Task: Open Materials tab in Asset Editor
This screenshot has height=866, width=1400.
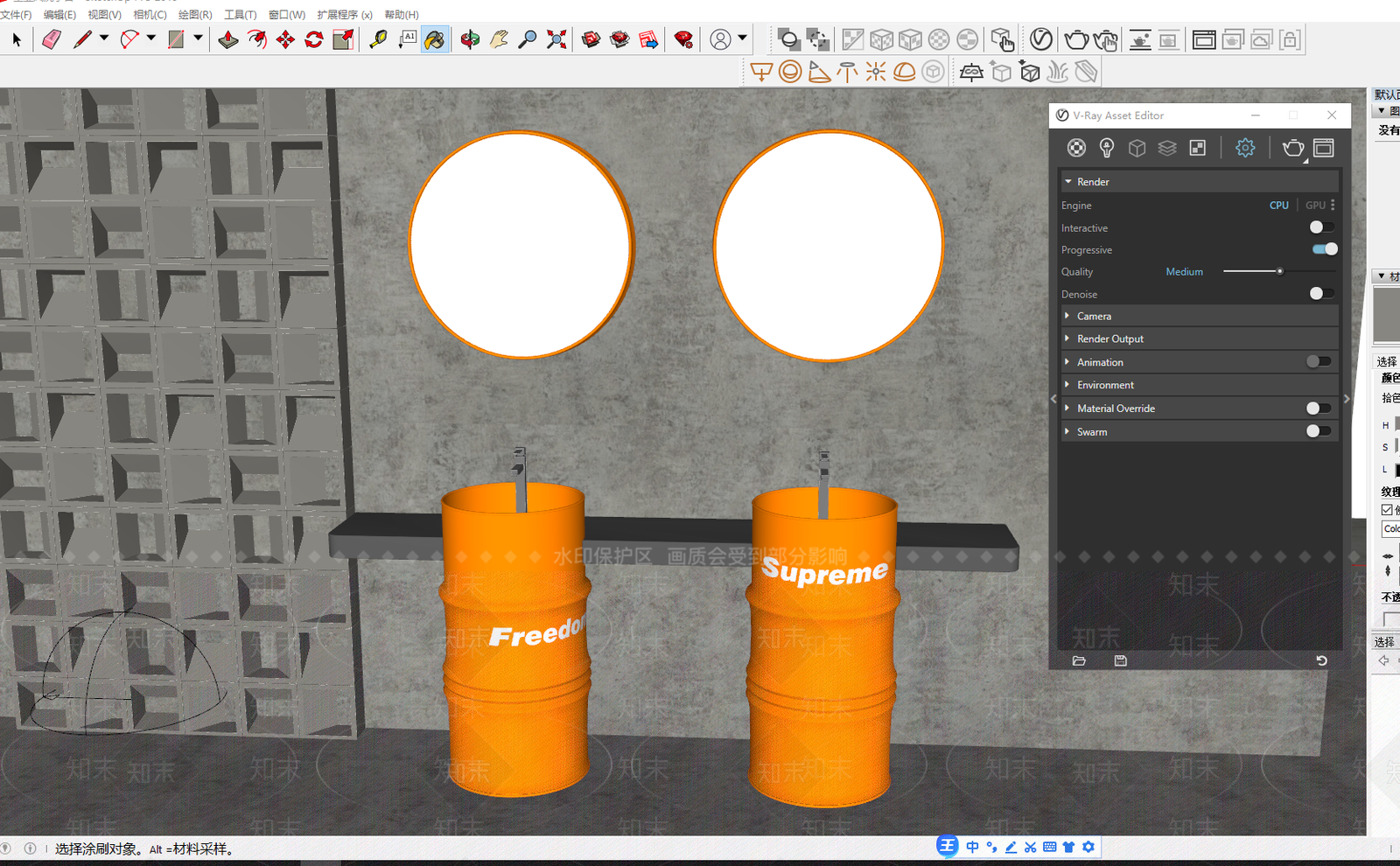Action: pos(1076,148)
